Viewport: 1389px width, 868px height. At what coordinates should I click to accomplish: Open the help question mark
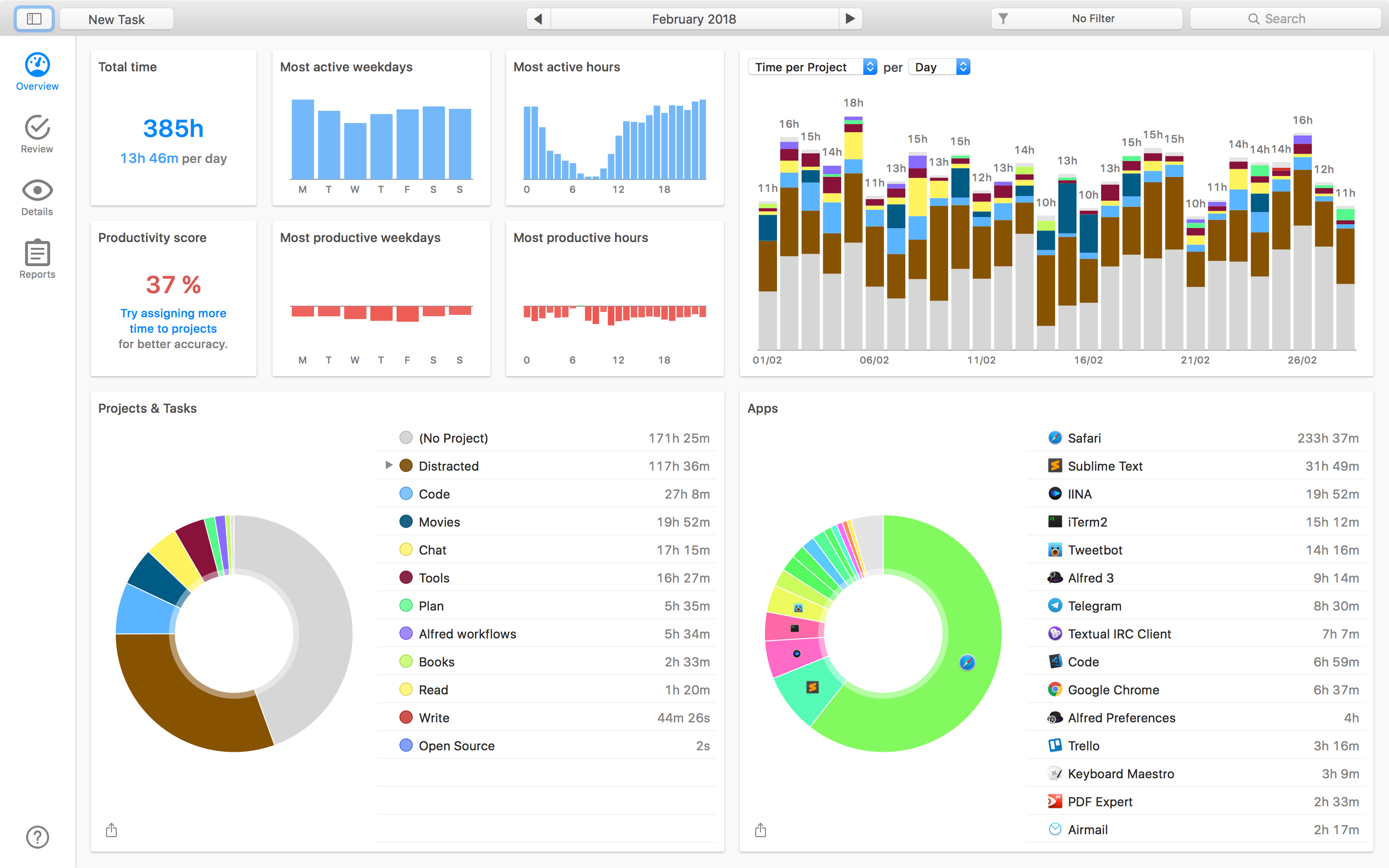(x=37, y=837)
